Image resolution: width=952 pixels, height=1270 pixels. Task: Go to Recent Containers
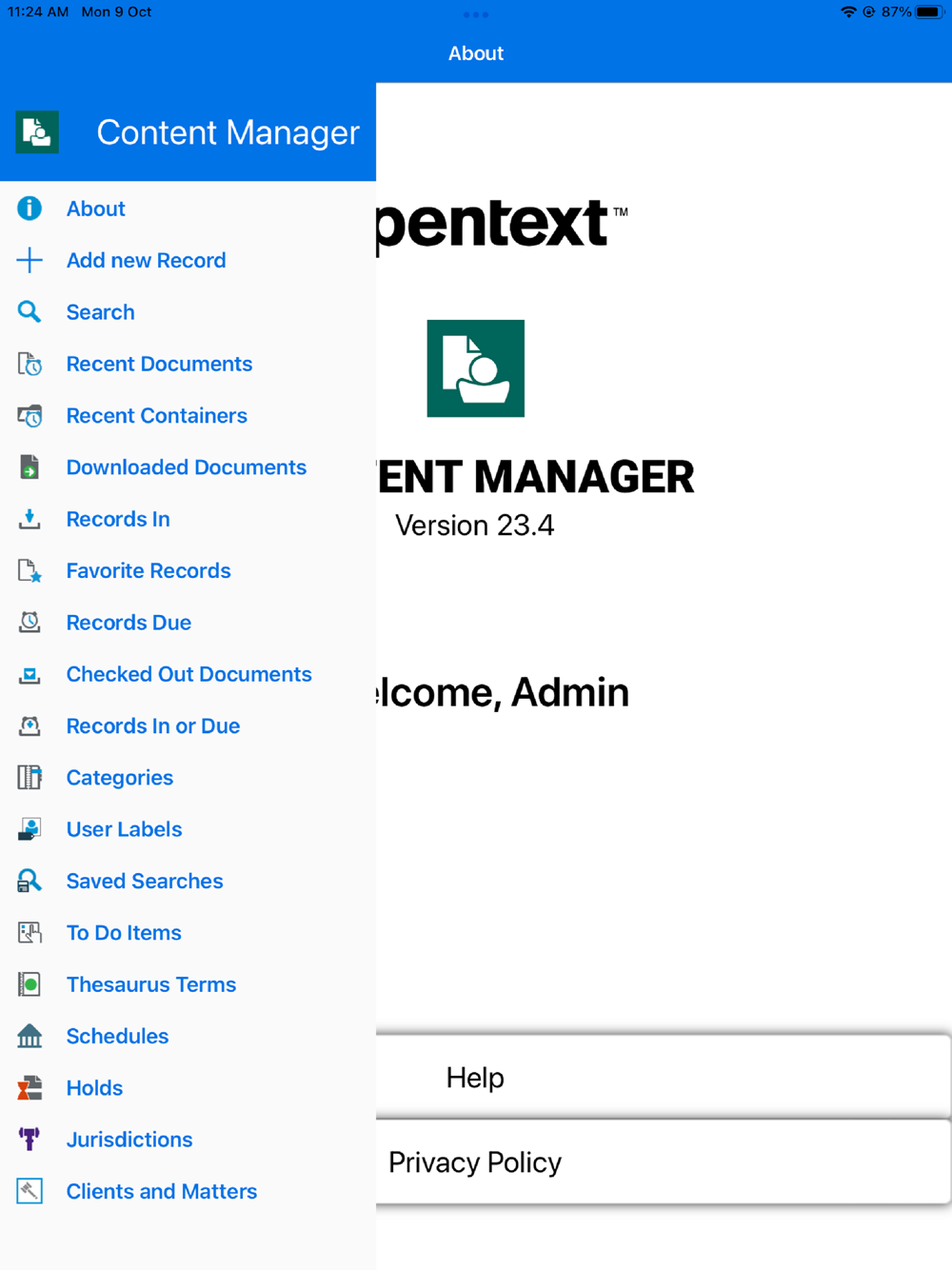pyautogui.click(x=156, y=415)
